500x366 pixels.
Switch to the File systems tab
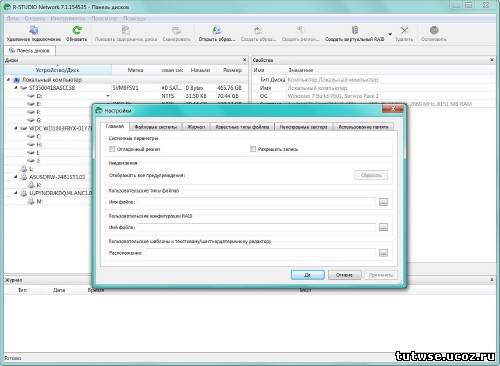[x=156, y=127]
